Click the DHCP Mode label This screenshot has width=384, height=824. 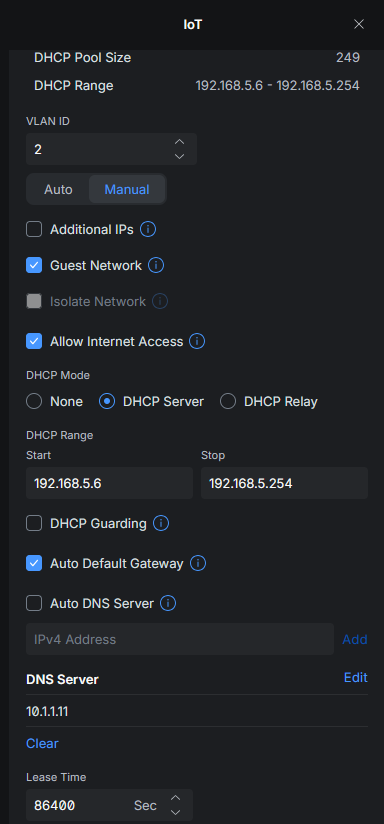pyautogui.click(x=58, y=375)
